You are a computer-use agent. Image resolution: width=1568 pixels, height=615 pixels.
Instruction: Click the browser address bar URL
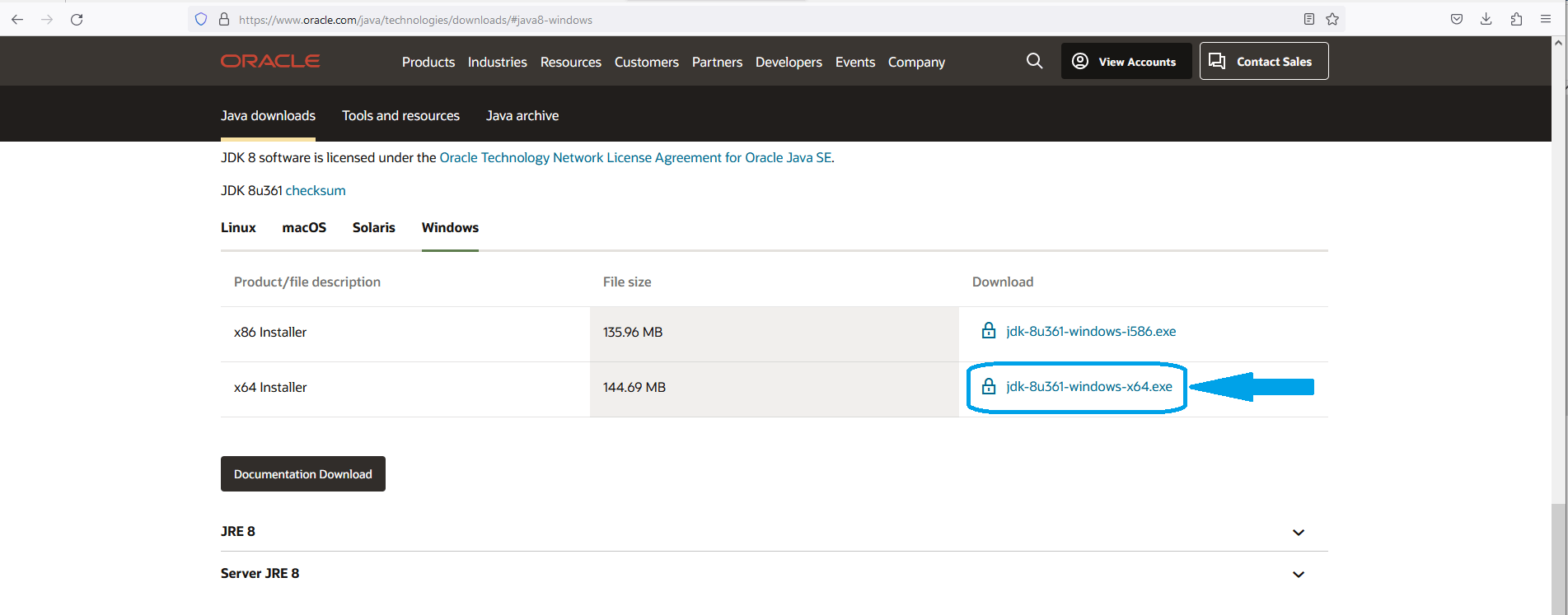[415, 20]
